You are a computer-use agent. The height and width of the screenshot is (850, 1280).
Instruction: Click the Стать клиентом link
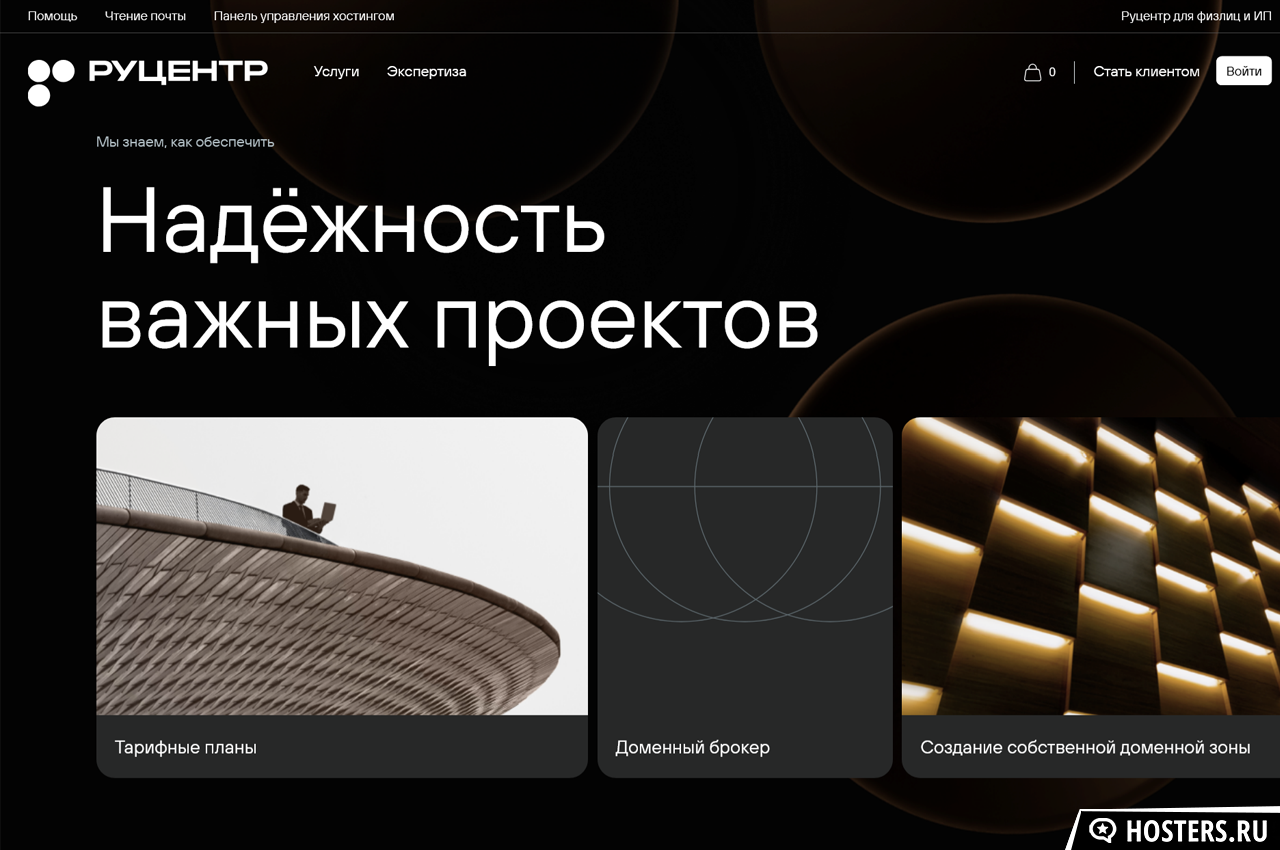pos(1146,72)
